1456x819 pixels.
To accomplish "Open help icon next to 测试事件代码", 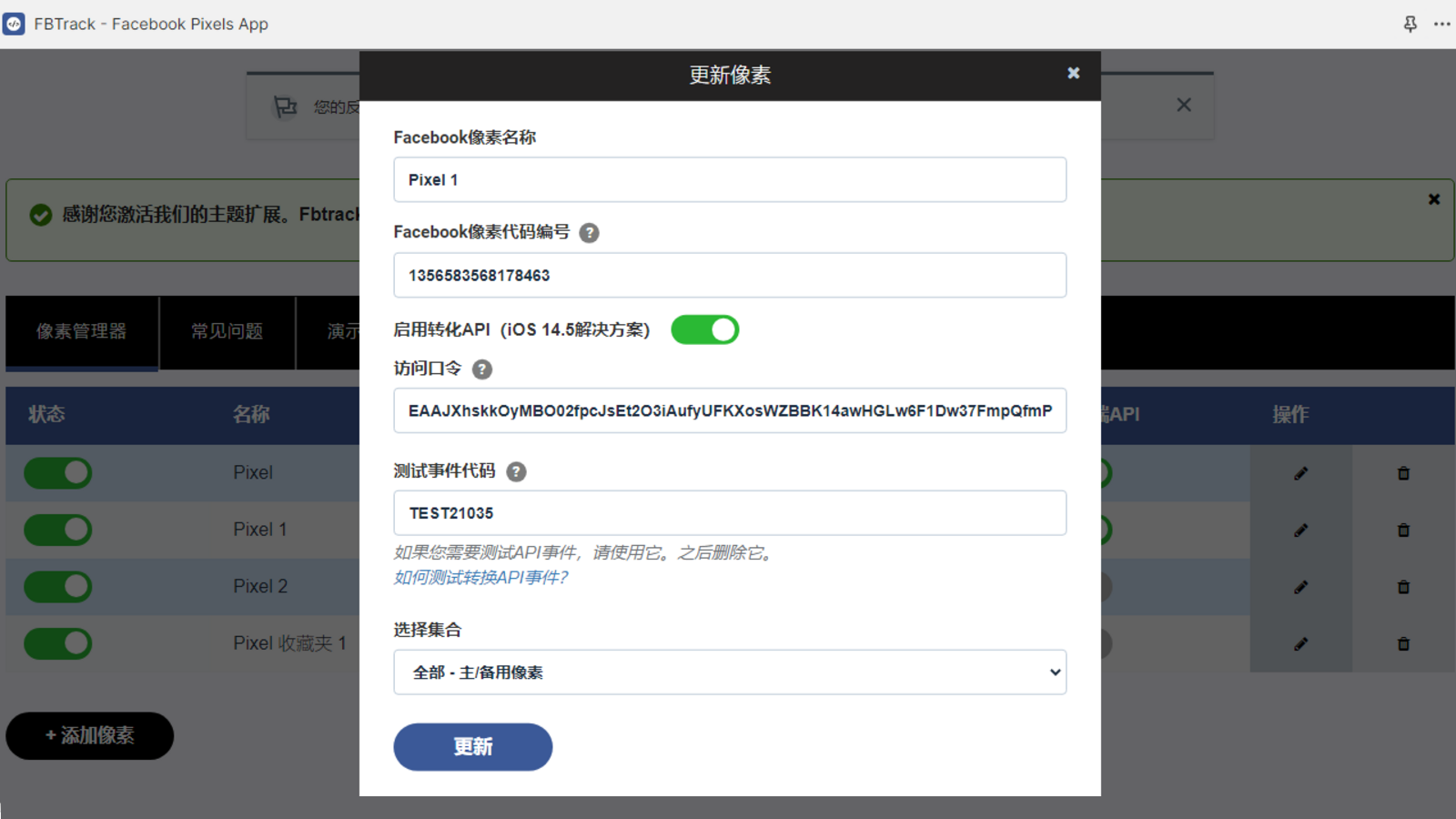I will (516, 471).
